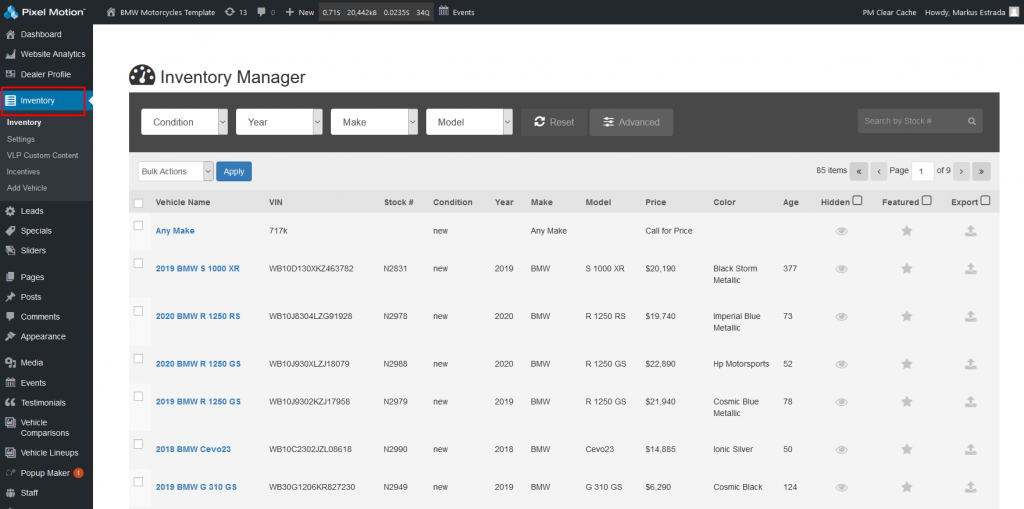Star the 2020 BMW R 1250 GS as featured
1024x509 pixels.
pyautogui.click(x=906, y=364)
